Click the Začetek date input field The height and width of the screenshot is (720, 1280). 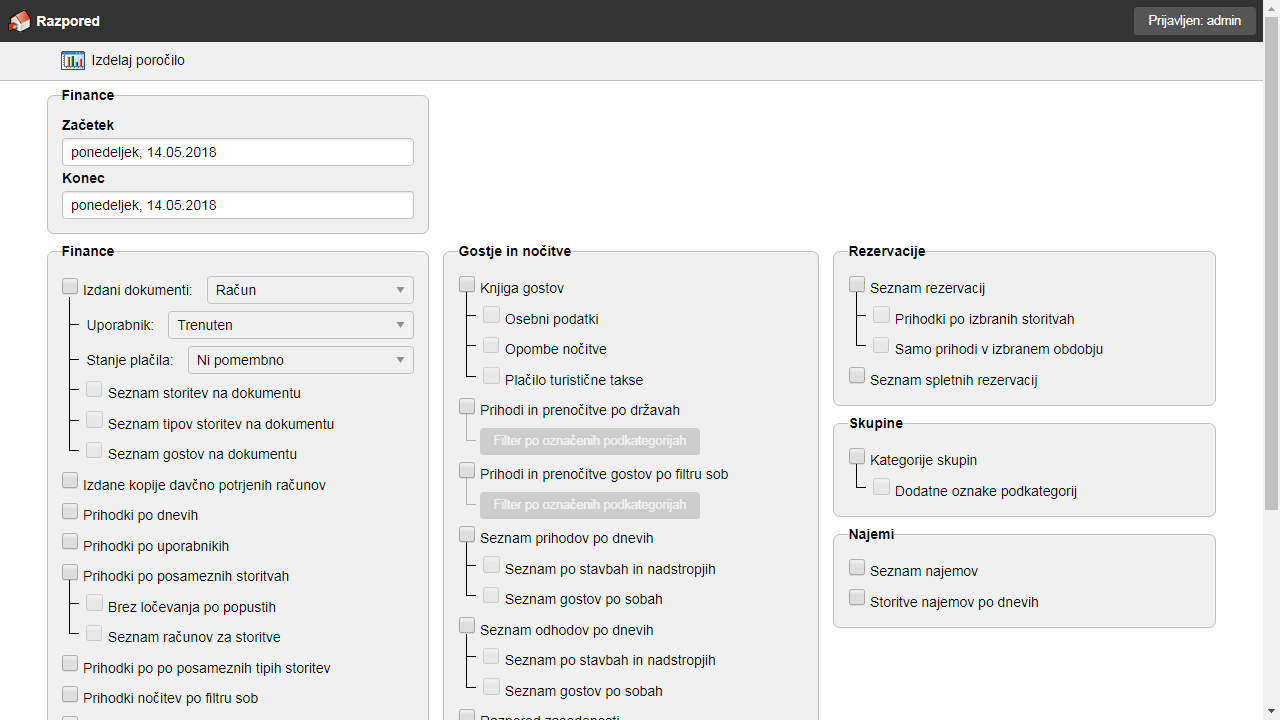(238, 152)
